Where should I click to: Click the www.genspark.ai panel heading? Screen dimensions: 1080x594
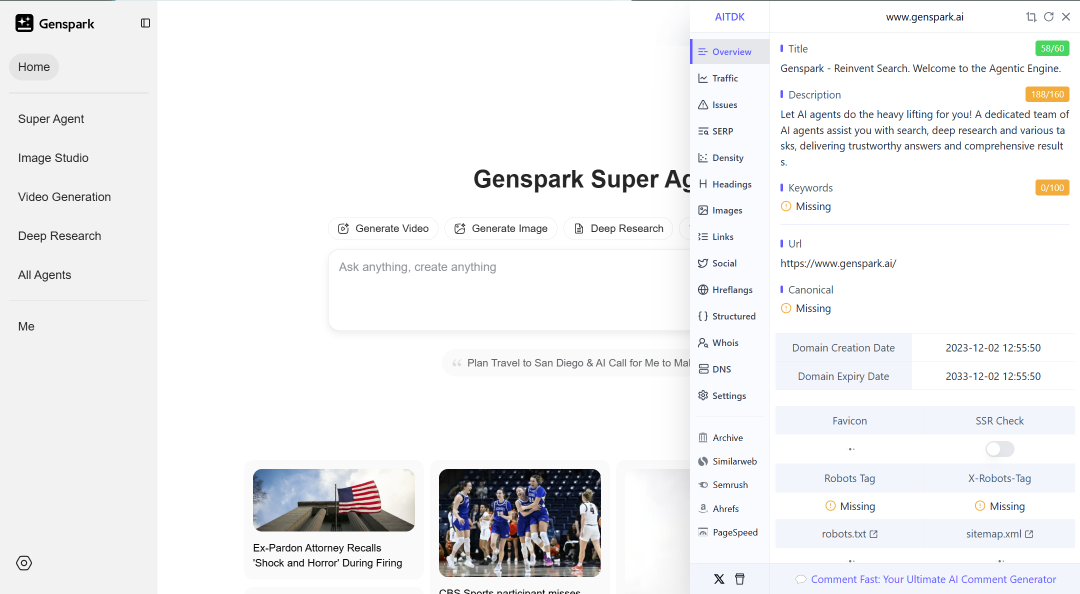(924, 17)
